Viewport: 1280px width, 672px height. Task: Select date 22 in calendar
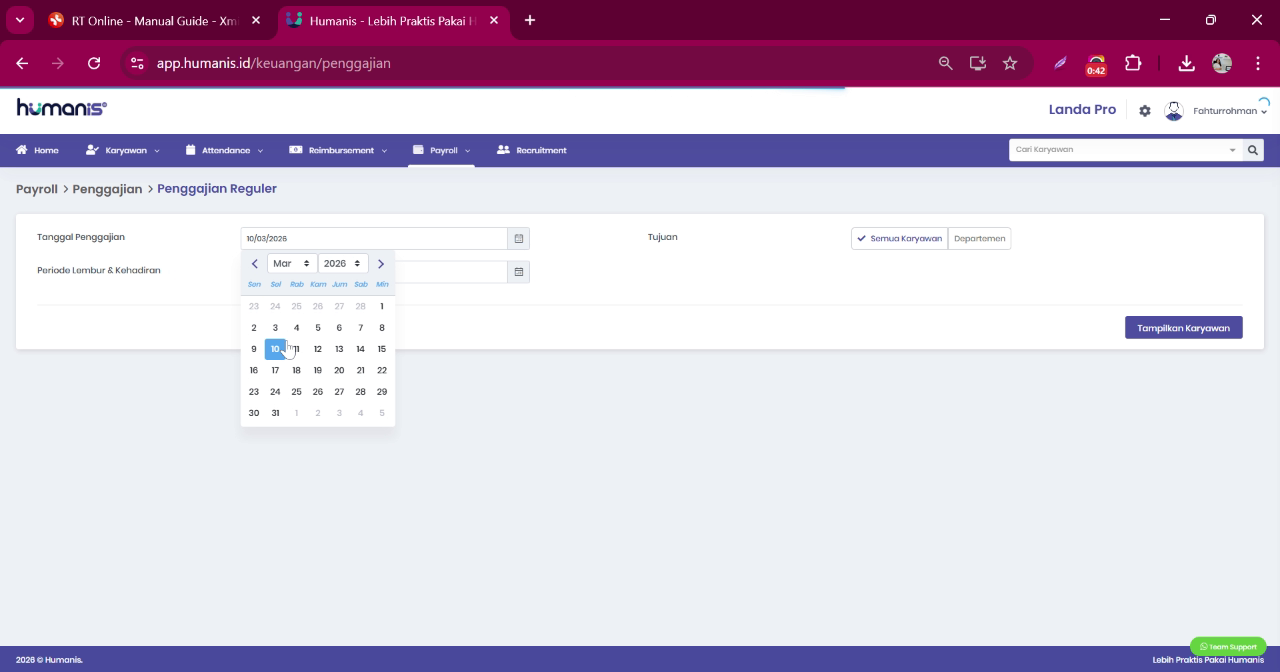click(381, 370)
